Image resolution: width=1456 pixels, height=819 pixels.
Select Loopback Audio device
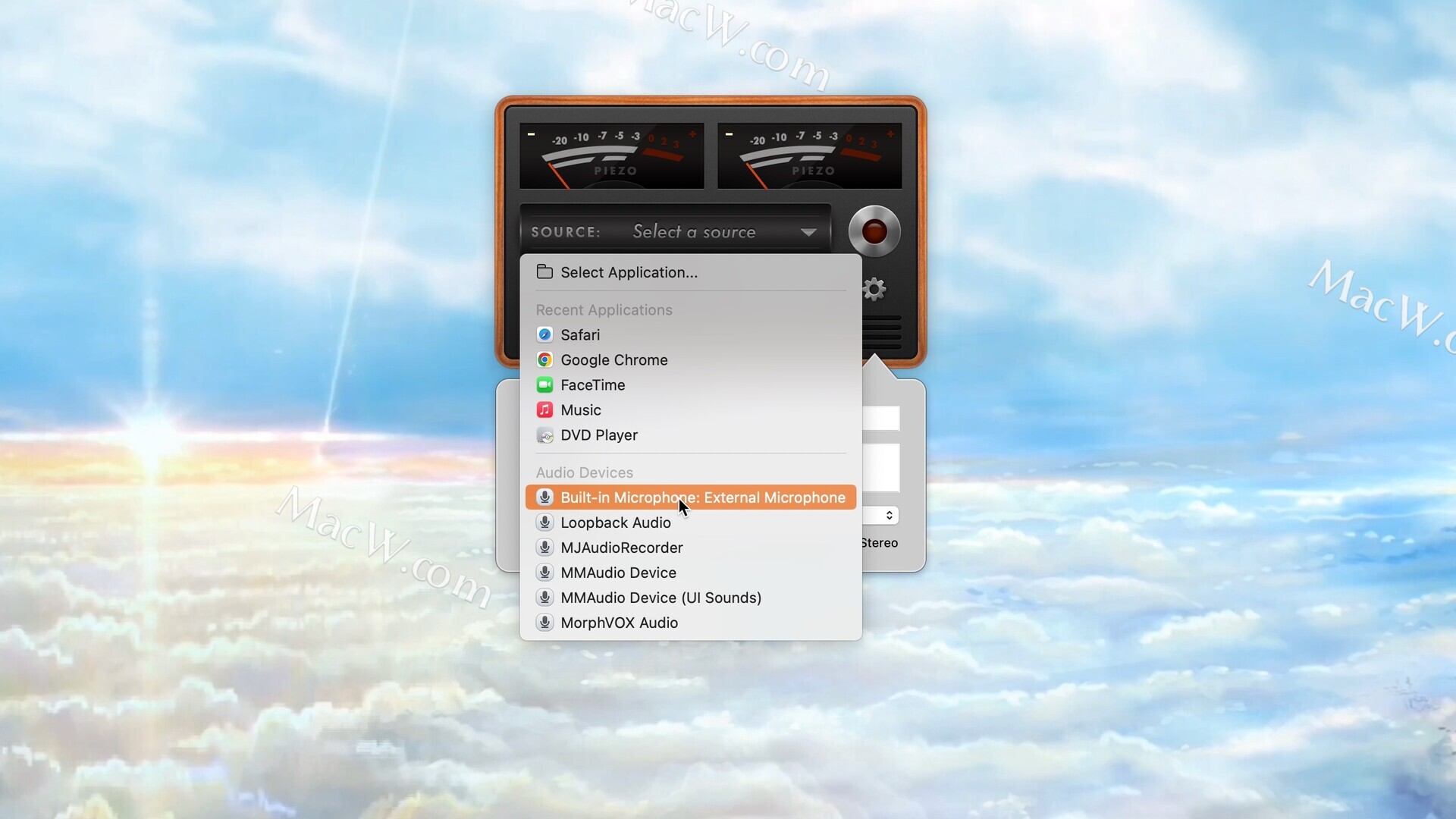[x=691, y=522]
